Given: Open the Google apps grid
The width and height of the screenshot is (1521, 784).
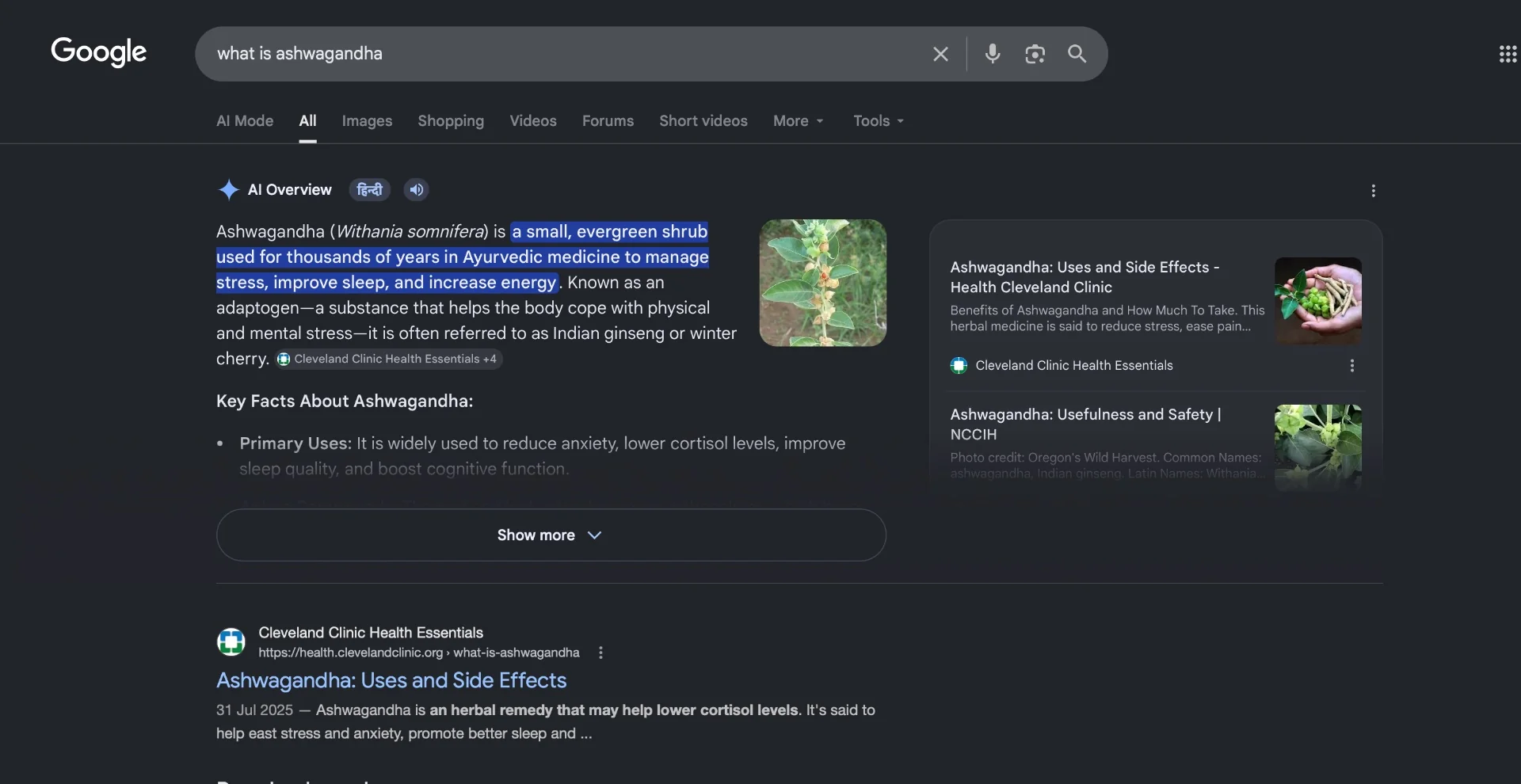Looking at the screenshot, I should click(x=1508, y=54).
